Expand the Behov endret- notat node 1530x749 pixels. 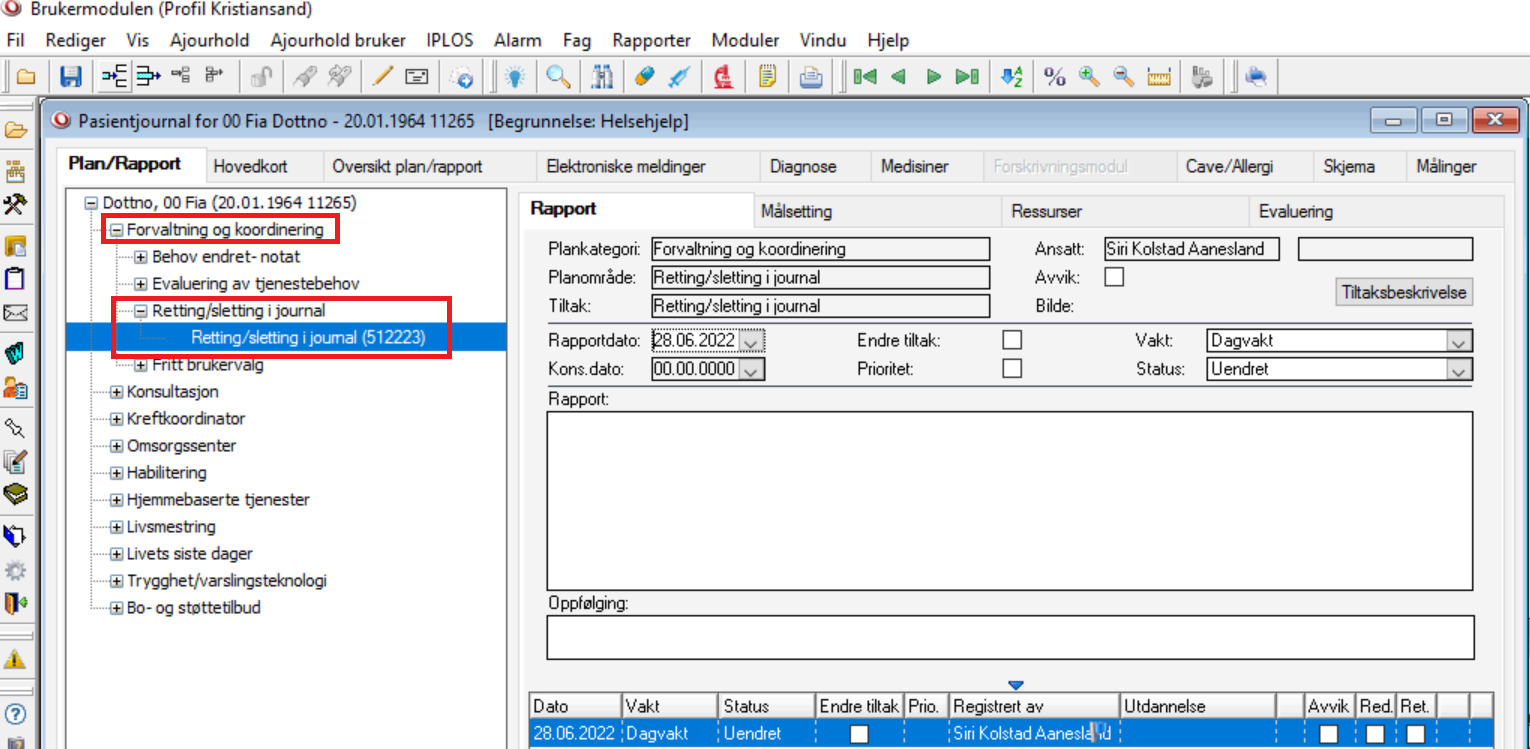point(141,257)
